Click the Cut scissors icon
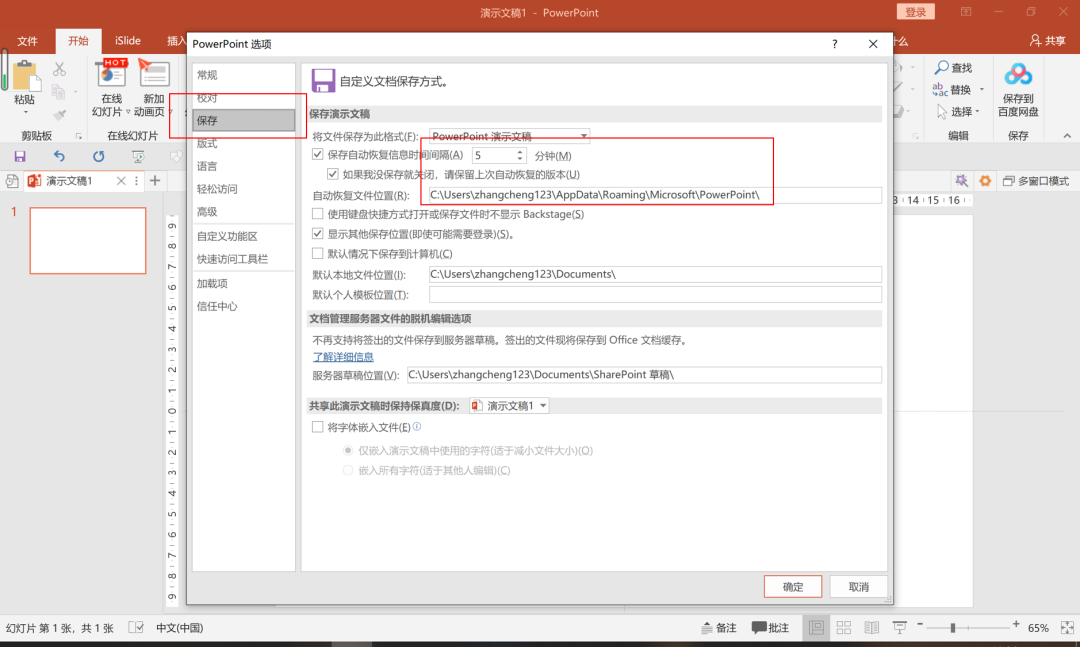The height and width of the screenshot is (647, 1080). click(59, 70)
